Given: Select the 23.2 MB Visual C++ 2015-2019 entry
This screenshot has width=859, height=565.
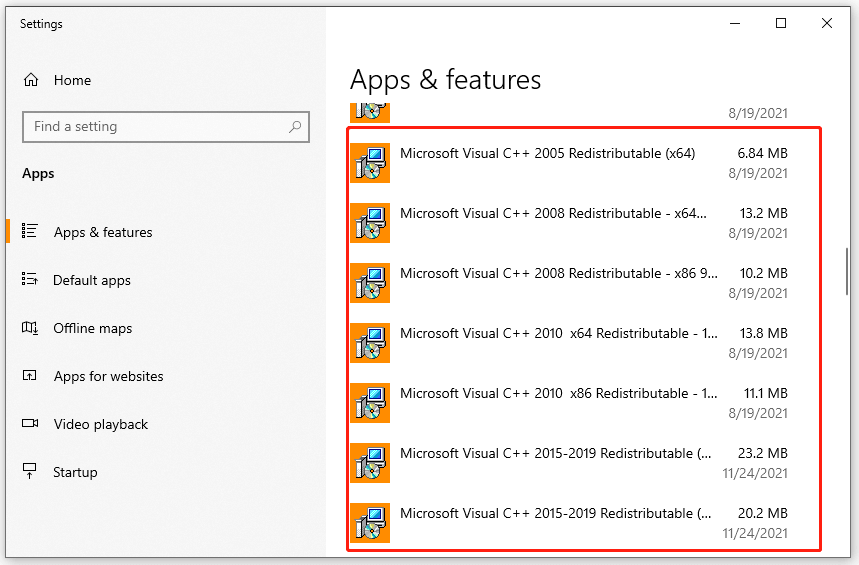Looking at the screenshot, I should (556, 453).
